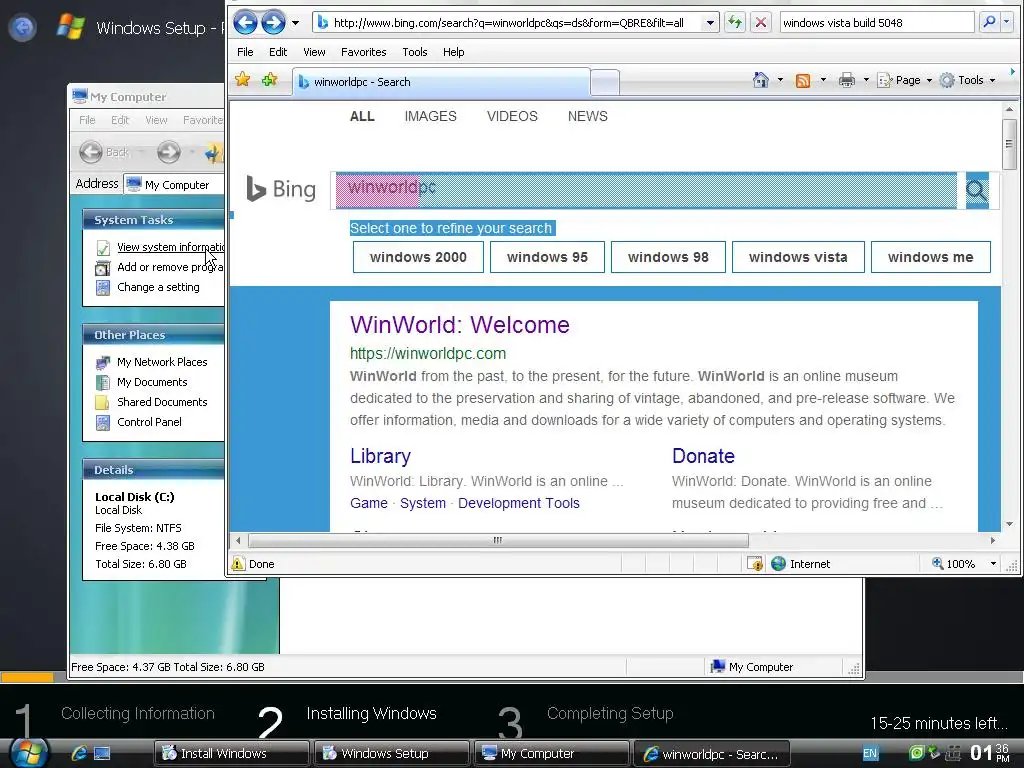Screen dimensions: 1024x768
Task: Open the Tools menu in menu bar
Action: (x=415, y=52)
